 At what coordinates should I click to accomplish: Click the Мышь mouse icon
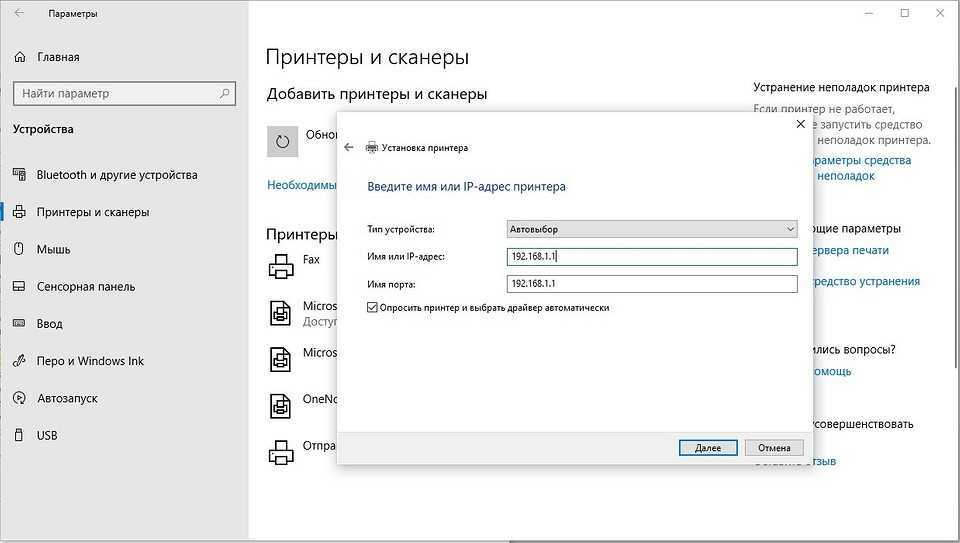point(19,249)
